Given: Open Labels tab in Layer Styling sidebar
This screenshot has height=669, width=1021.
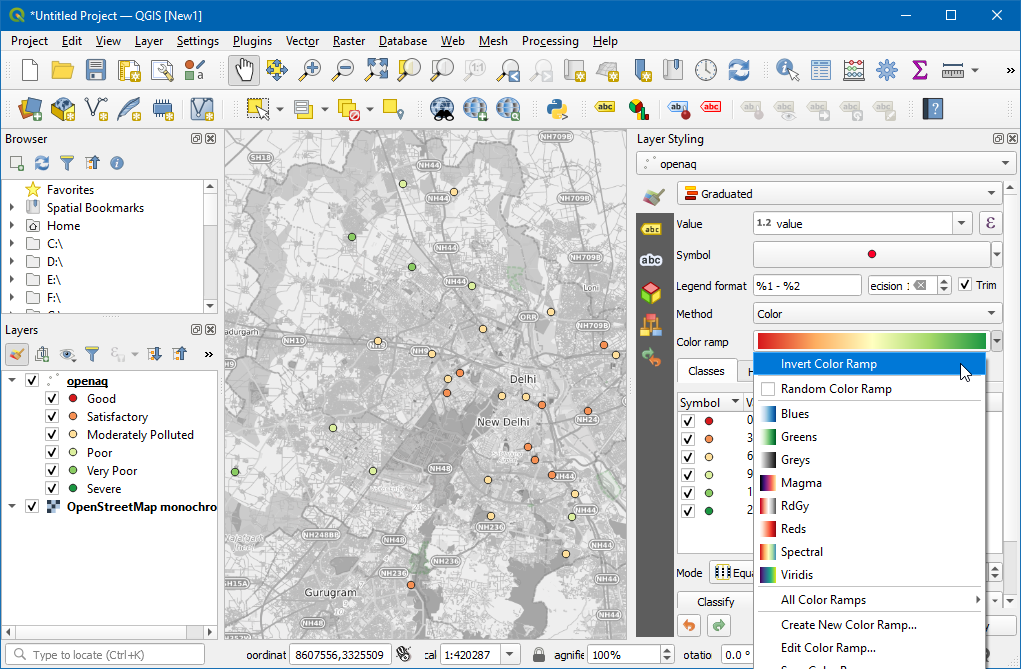Looking at the screenshot, I should pos(651,229).
